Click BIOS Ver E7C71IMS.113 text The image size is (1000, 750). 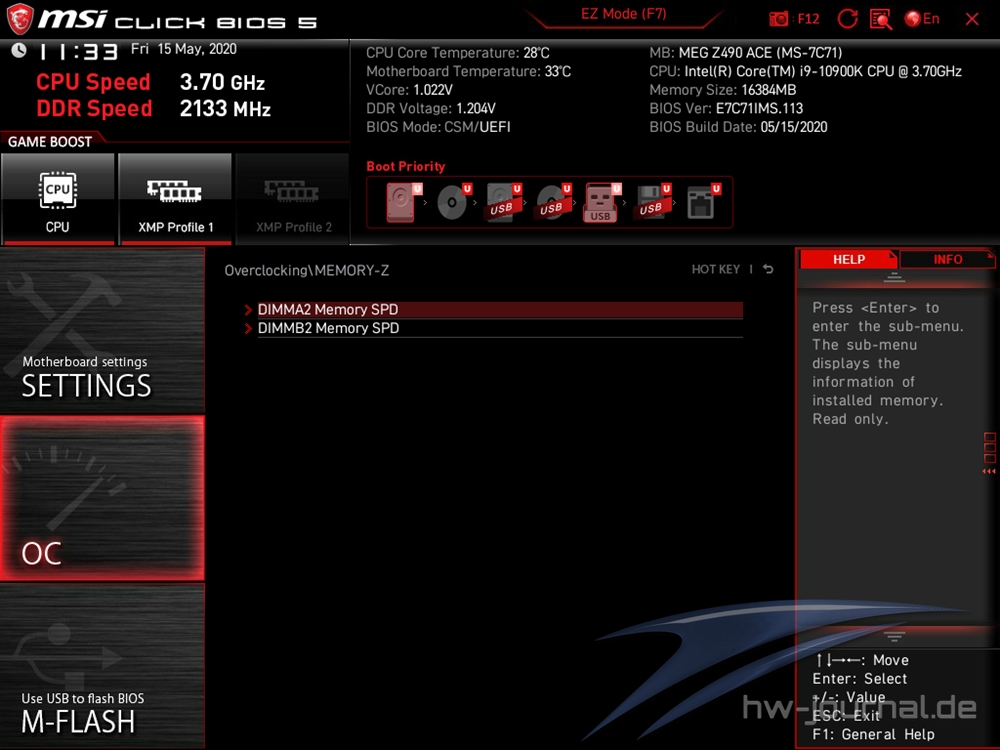point(726,108)
